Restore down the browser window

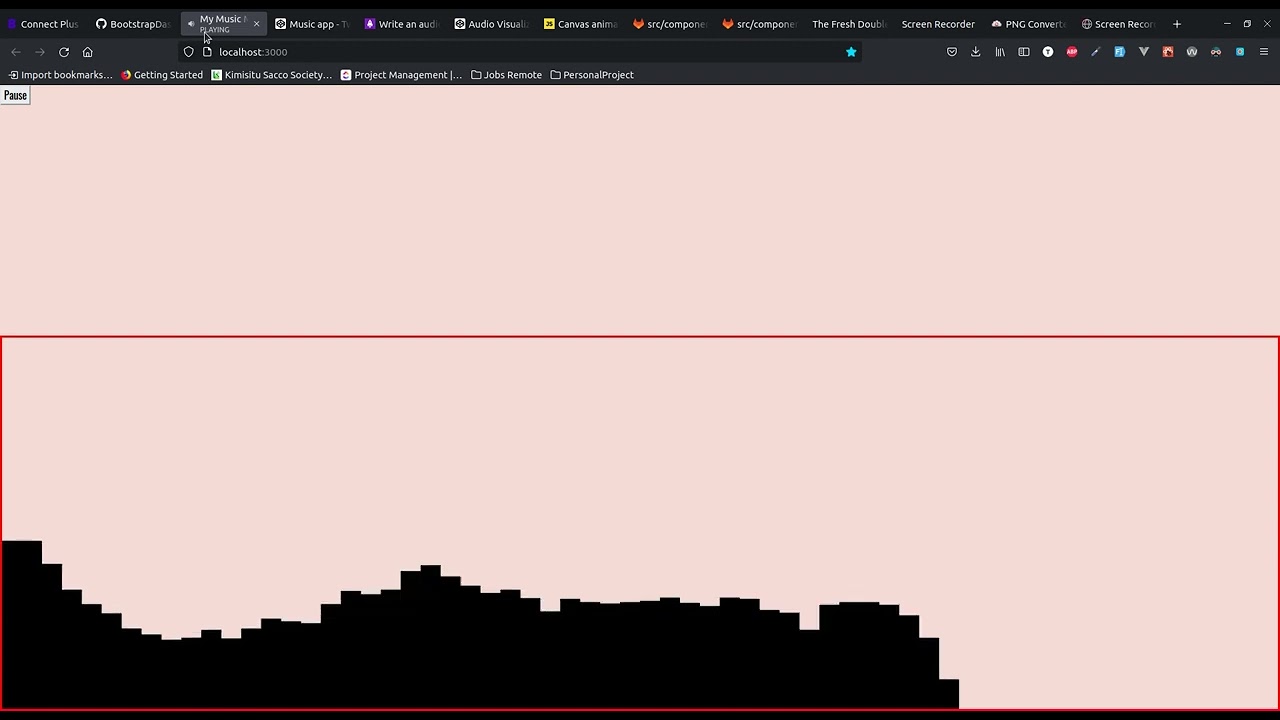tap(1247, 24)
